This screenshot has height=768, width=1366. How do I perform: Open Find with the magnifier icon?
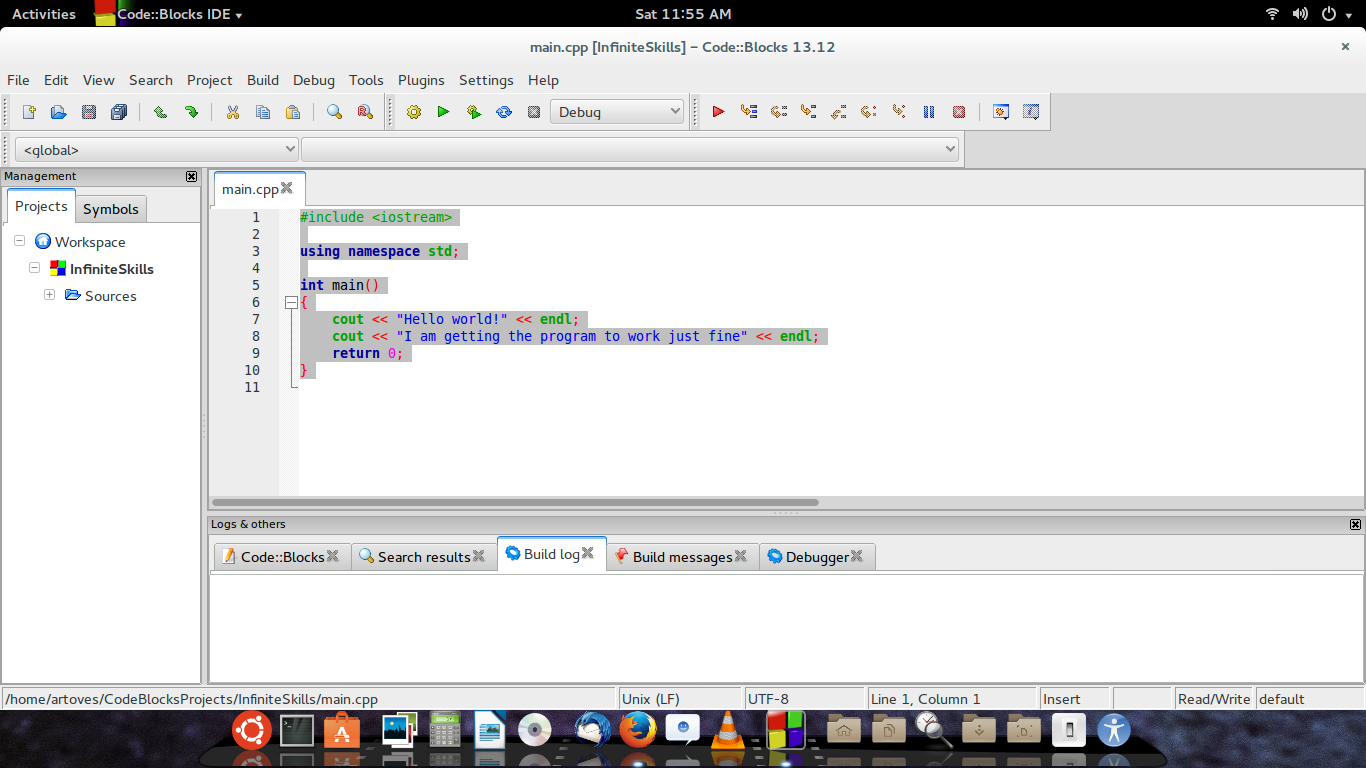334,112
